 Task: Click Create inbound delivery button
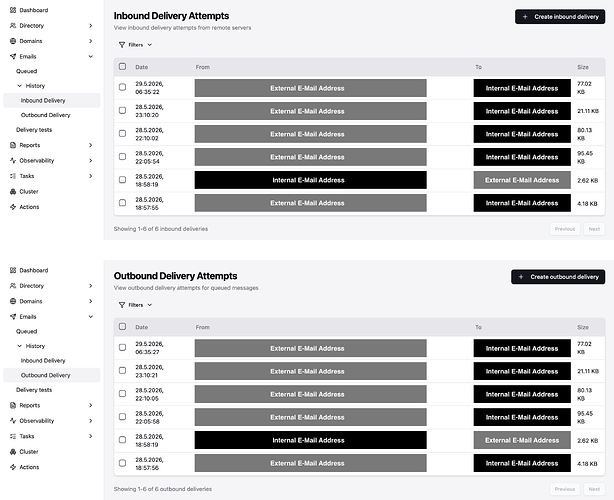pos(560,17)
